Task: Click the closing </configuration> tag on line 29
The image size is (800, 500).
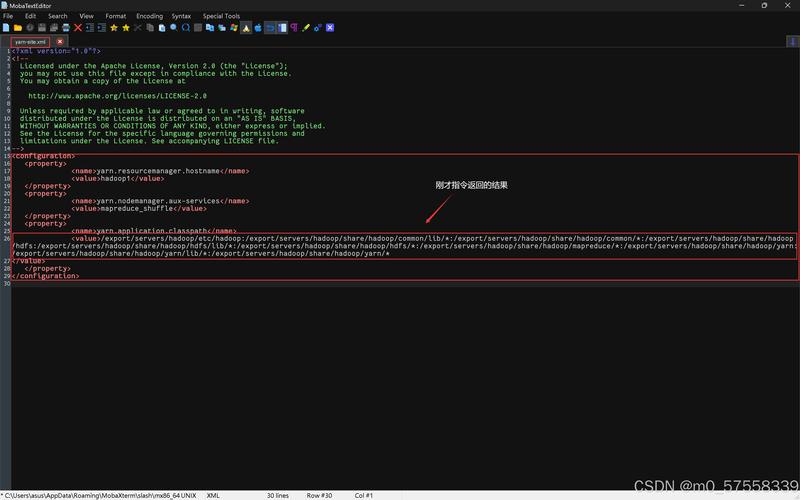Action: point(45,276)
